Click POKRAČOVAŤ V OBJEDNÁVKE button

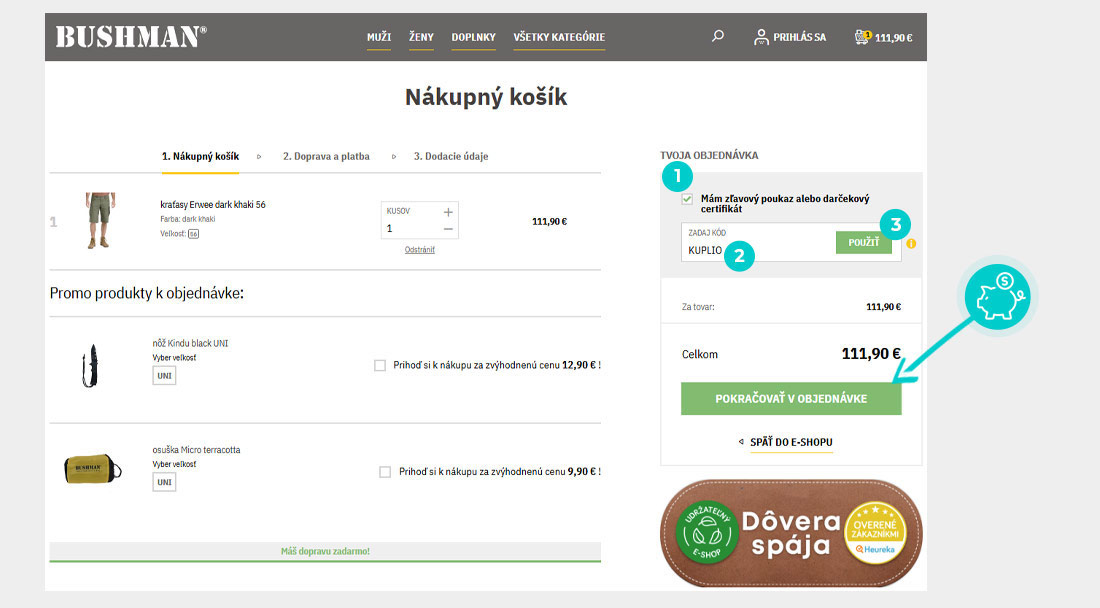[x=791, y=398]
